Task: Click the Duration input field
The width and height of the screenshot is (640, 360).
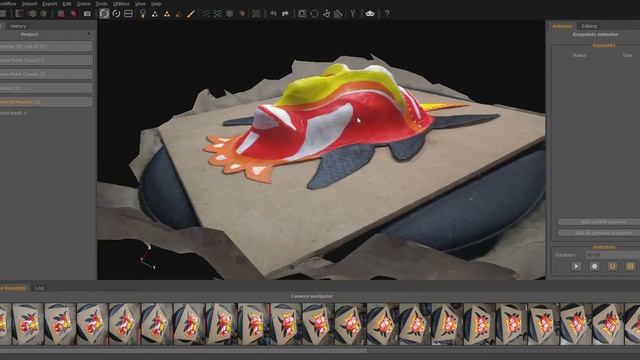Action: tap(613, 255)
